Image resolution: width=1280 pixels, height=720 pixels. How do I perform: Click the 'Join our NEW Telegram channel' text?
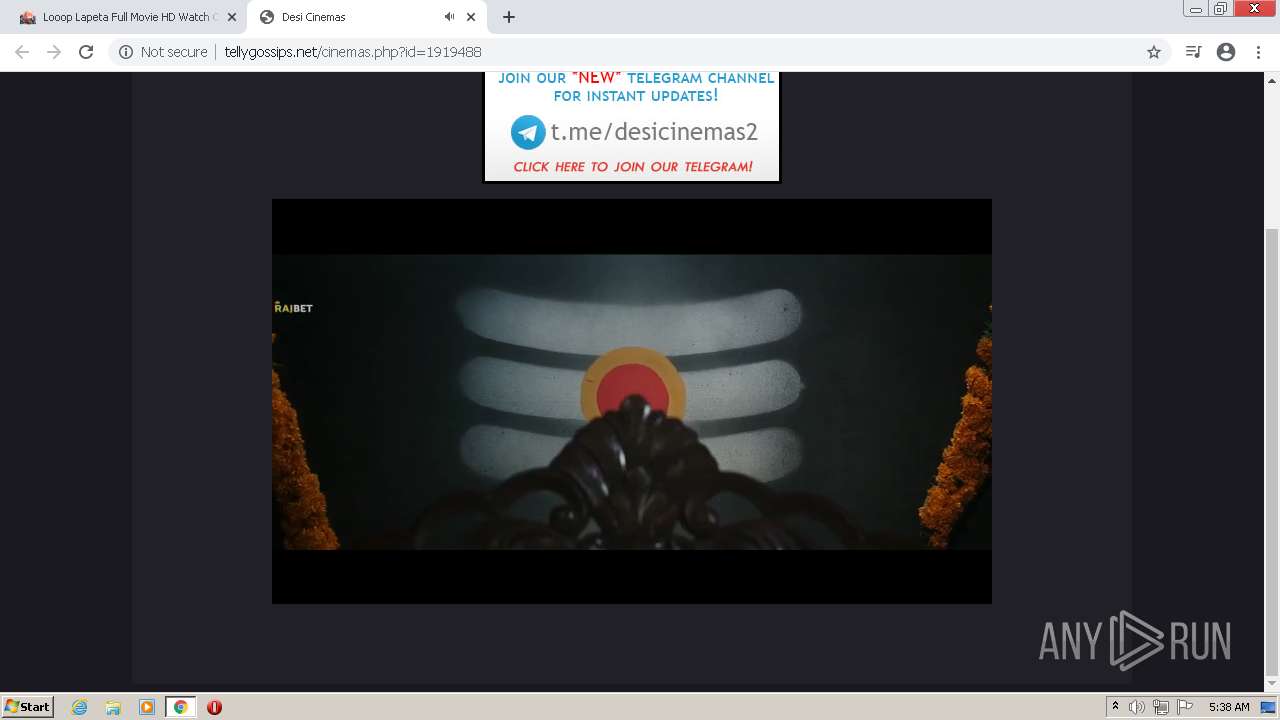point(636,87)
